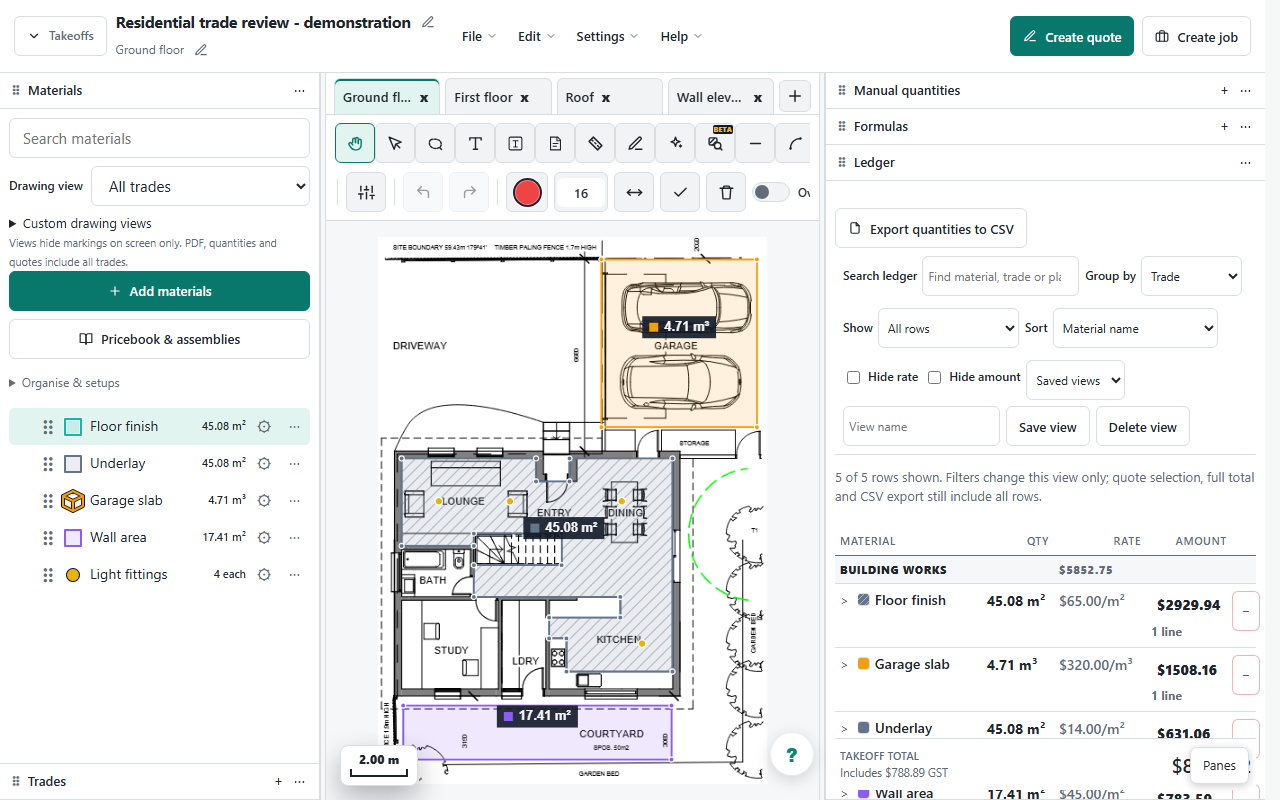Open Floor finish gear settings
Viewport: 1280px width, 800px height.
[x=264, y=426]
